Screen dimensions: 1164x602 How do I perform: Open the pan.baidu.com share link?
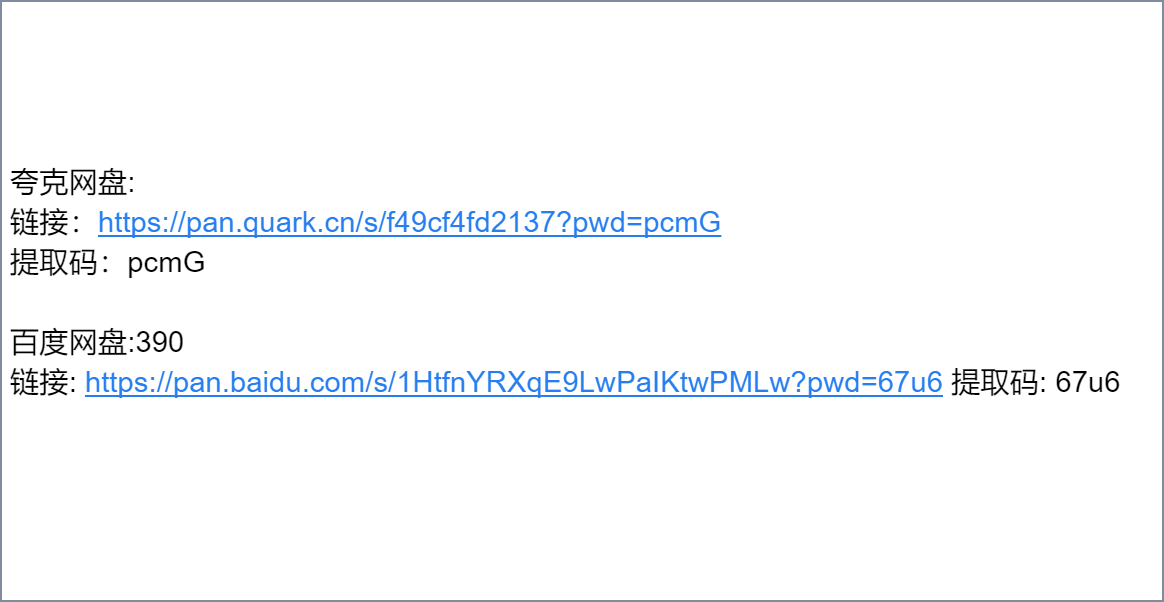514,382
